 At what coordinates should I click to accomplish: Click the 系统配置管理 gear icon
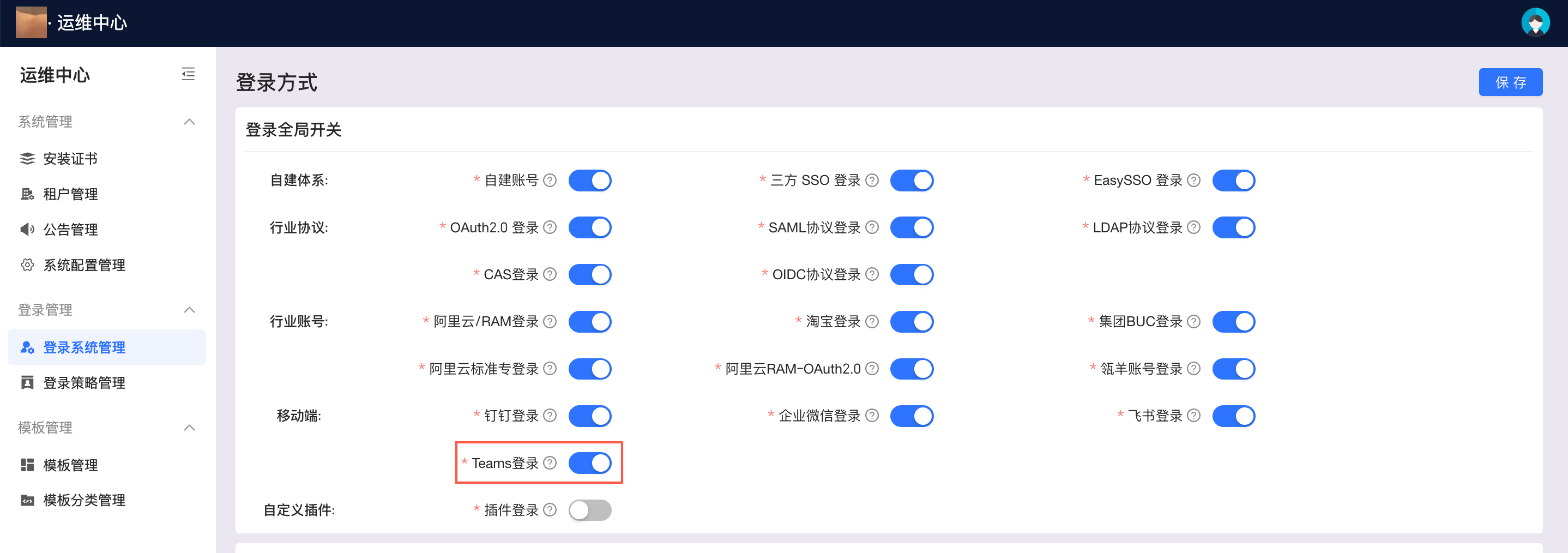click(27, 265)
